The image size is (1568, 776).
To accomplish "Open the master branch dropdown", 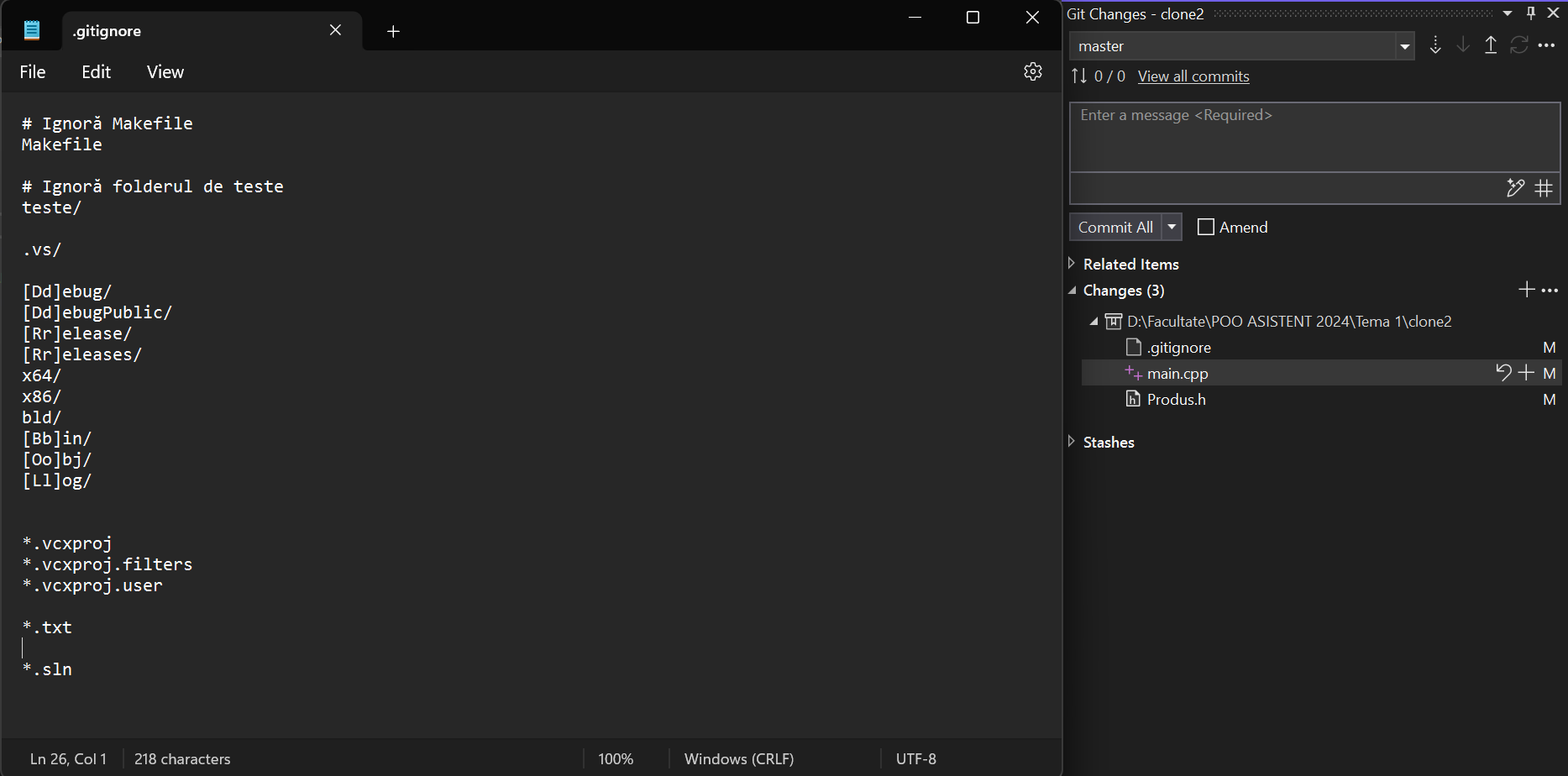I will pyautogui.click(x=1404, y=45).
